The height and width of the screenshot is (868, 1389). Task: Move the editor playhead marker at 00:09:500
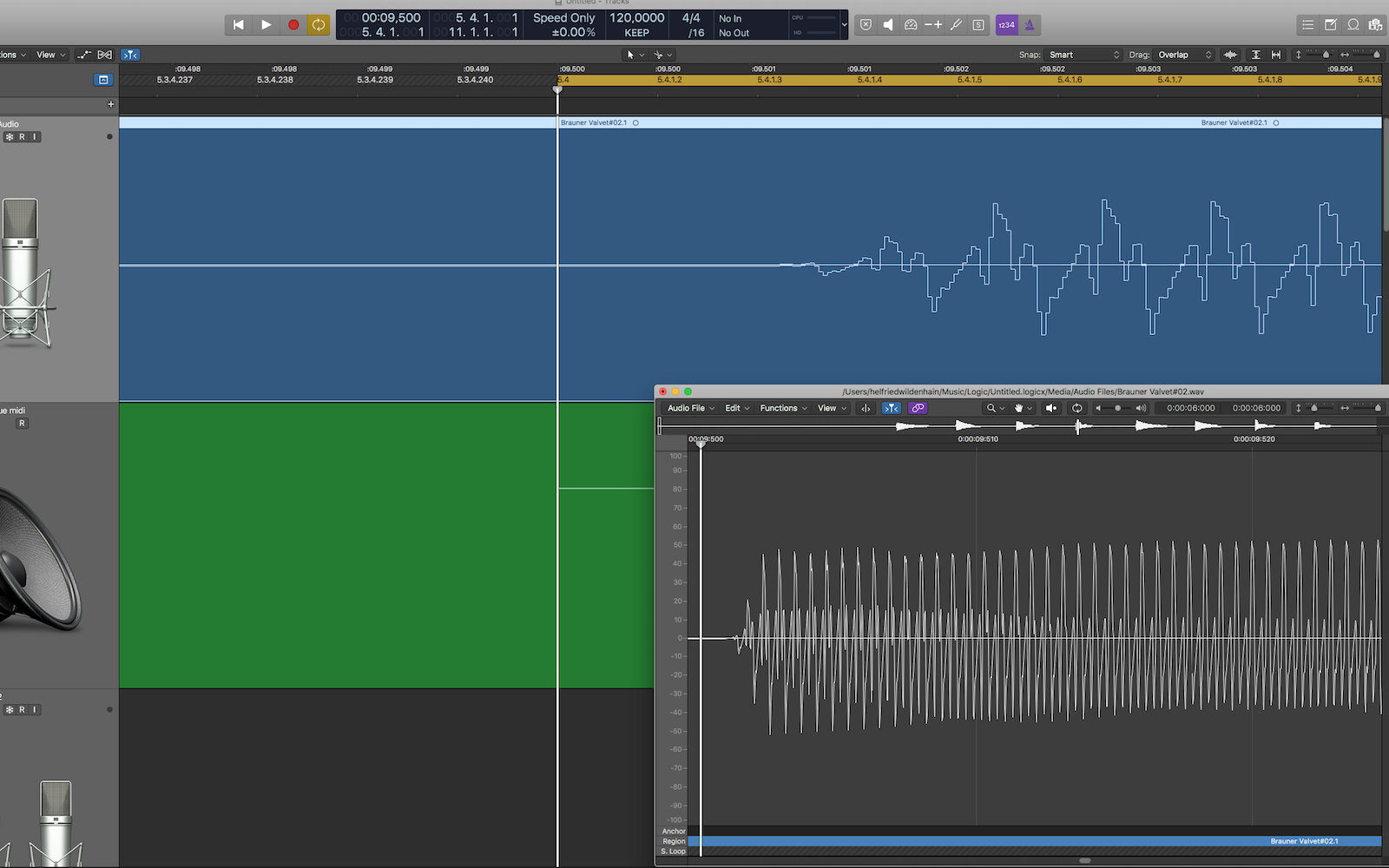pyautogui.click(x=701, y=444)
